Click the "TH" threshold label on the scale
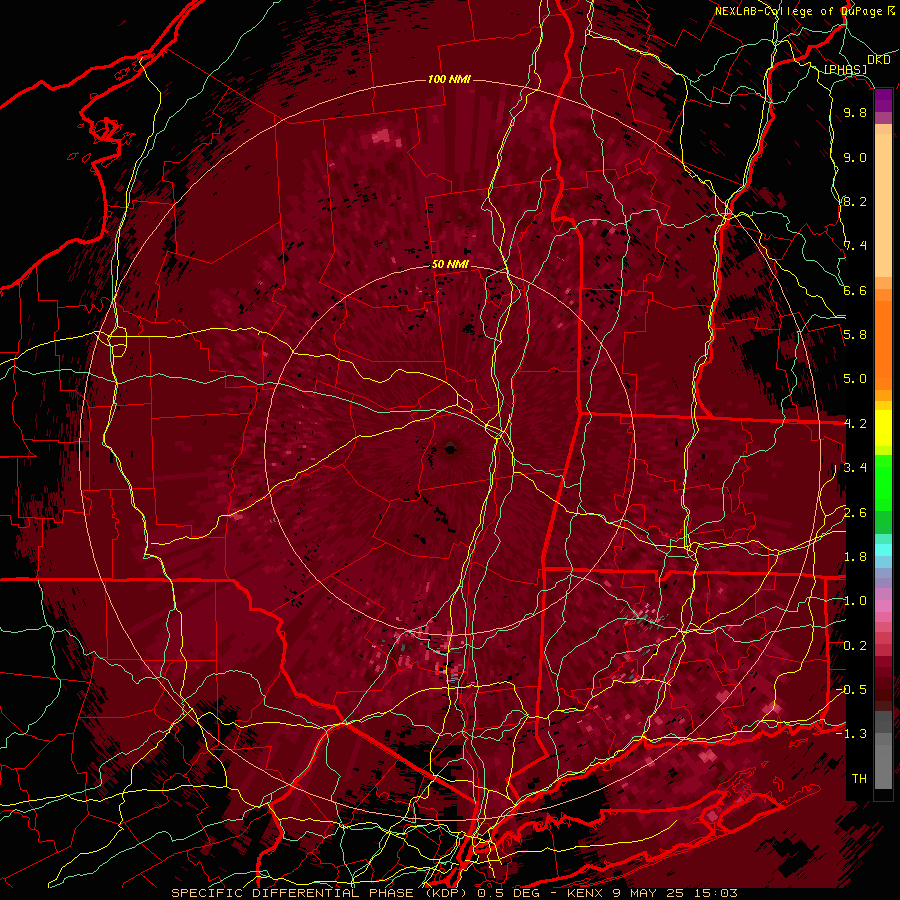900x900 pixels. pyautogui.click(x=859, y=779)
